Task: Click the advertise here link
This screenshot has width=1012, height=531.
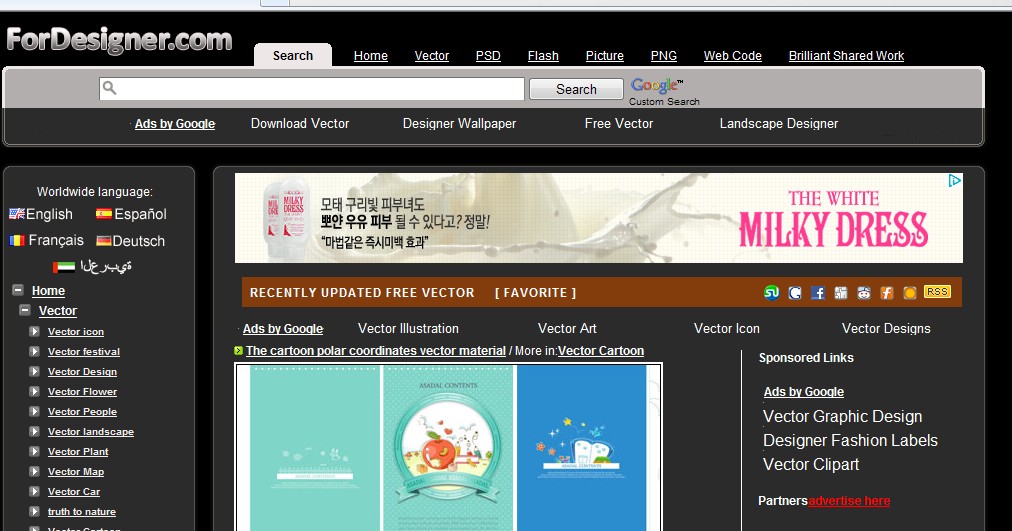Action: (x=849, y=501)
